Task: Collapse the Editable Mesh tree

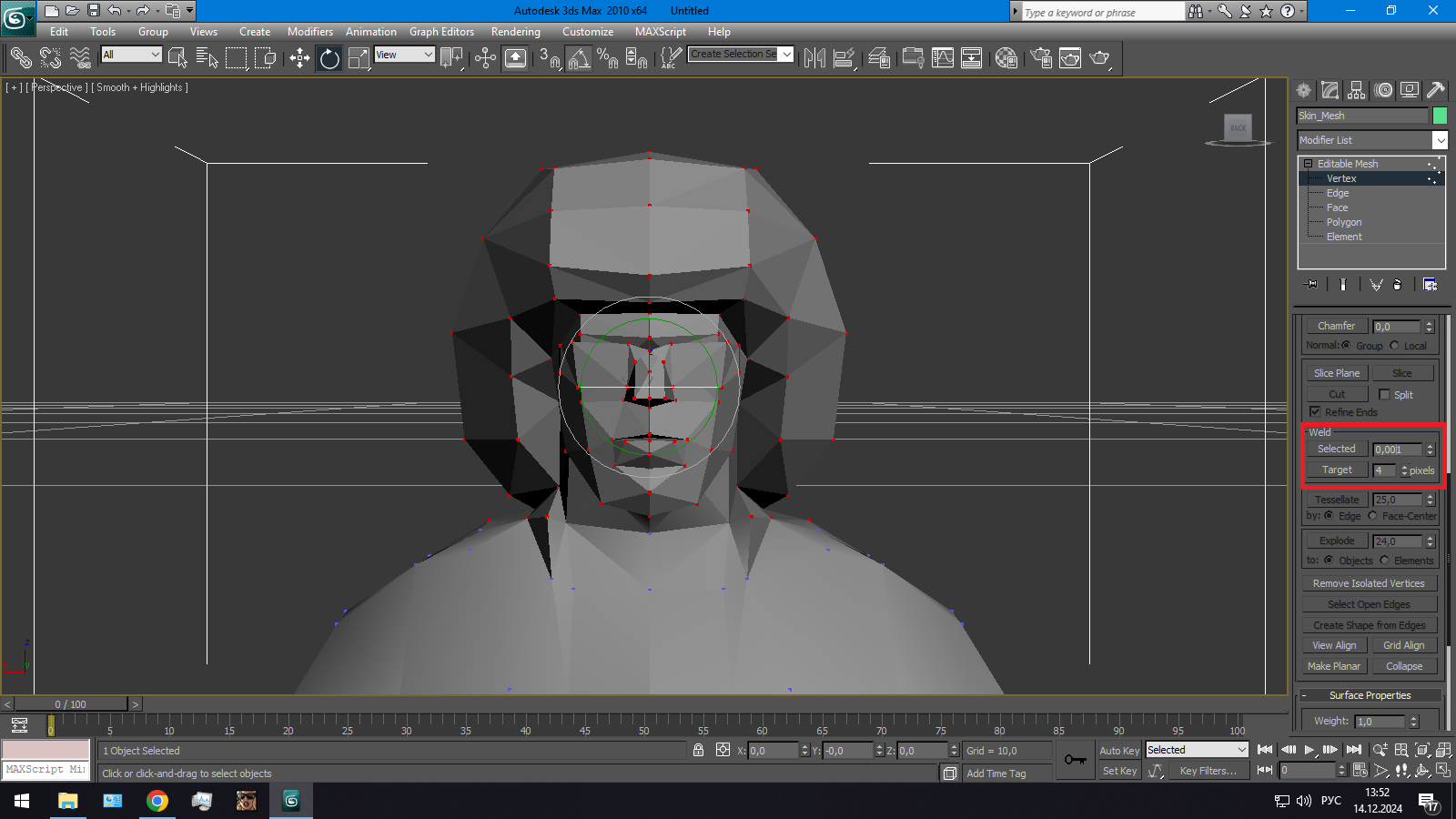Action: click(x=1309, y=164)
